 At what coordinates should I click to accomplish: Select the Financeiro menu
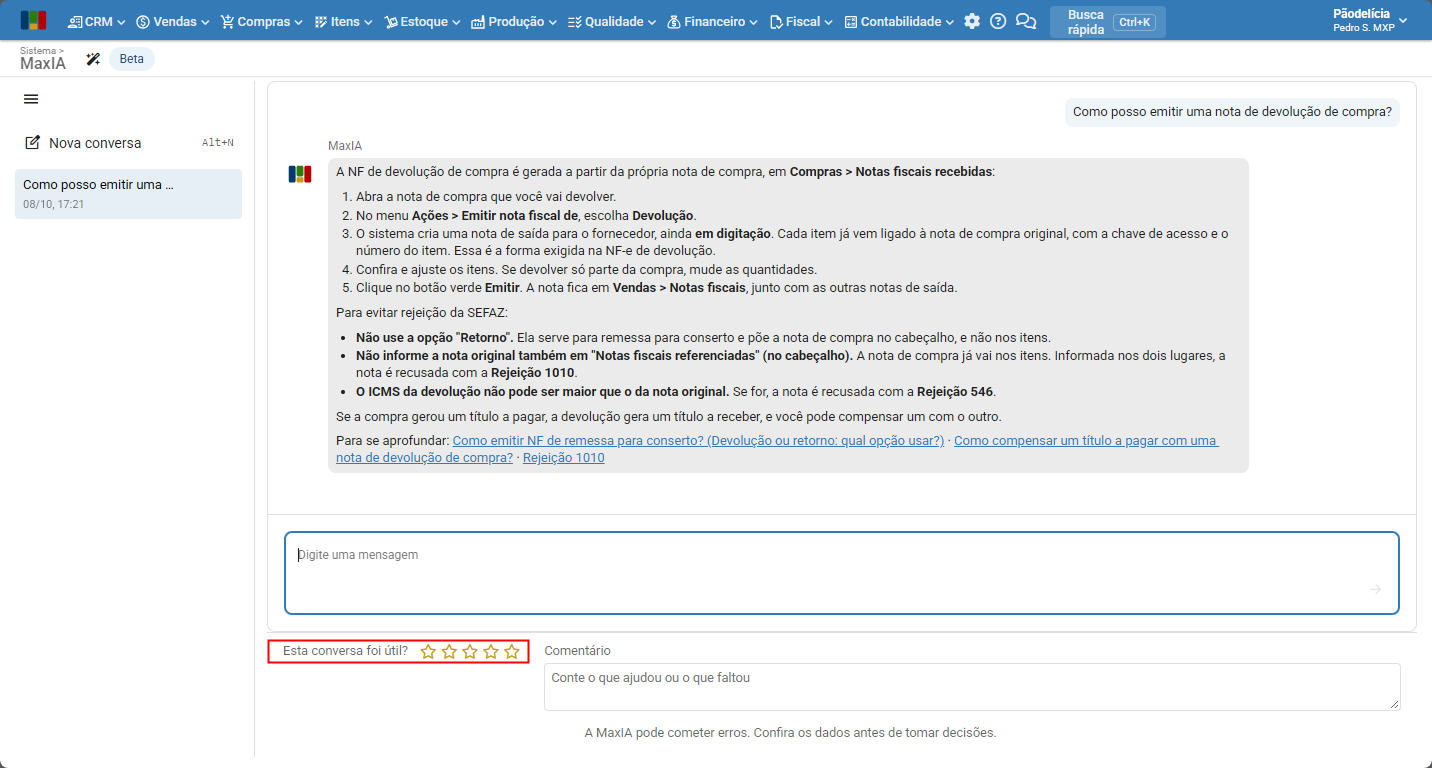[x=712, y=21]
